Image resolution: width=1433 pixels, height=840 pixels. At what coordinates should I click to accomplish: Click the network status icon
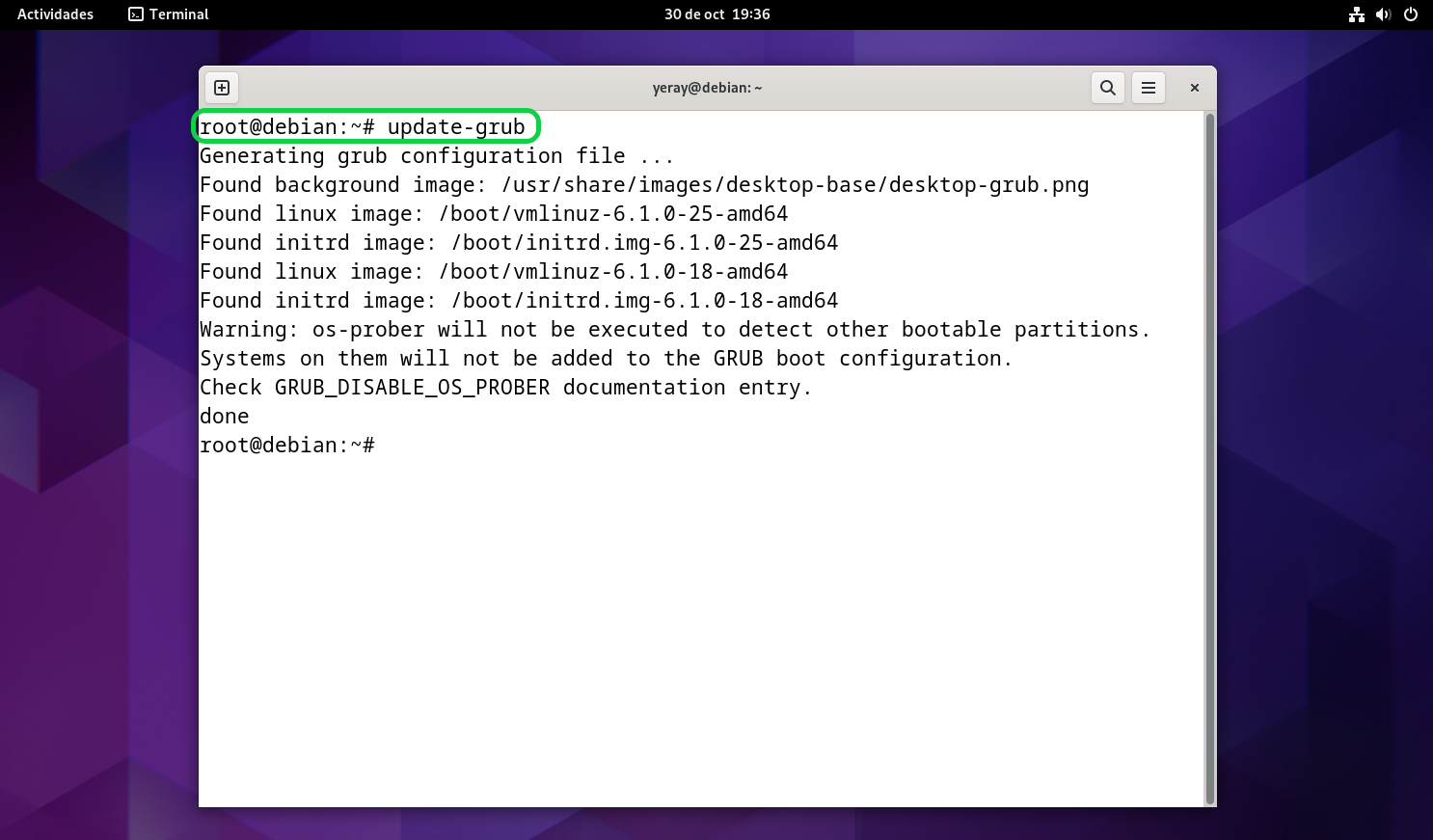1357,14
